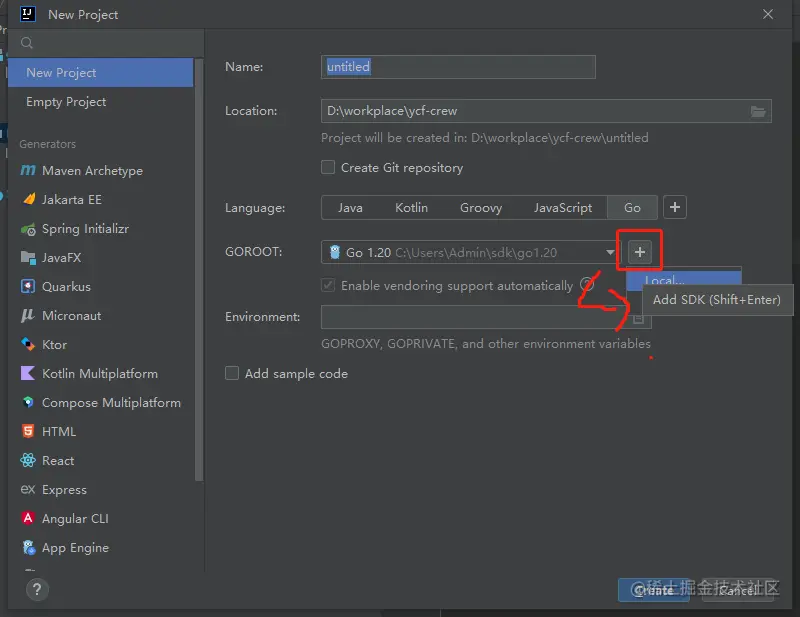Click 'GOPROXY, GOPRIVATE' environment hint text
The width and height of the screenshot is (800, 617).
coord(486,343)
